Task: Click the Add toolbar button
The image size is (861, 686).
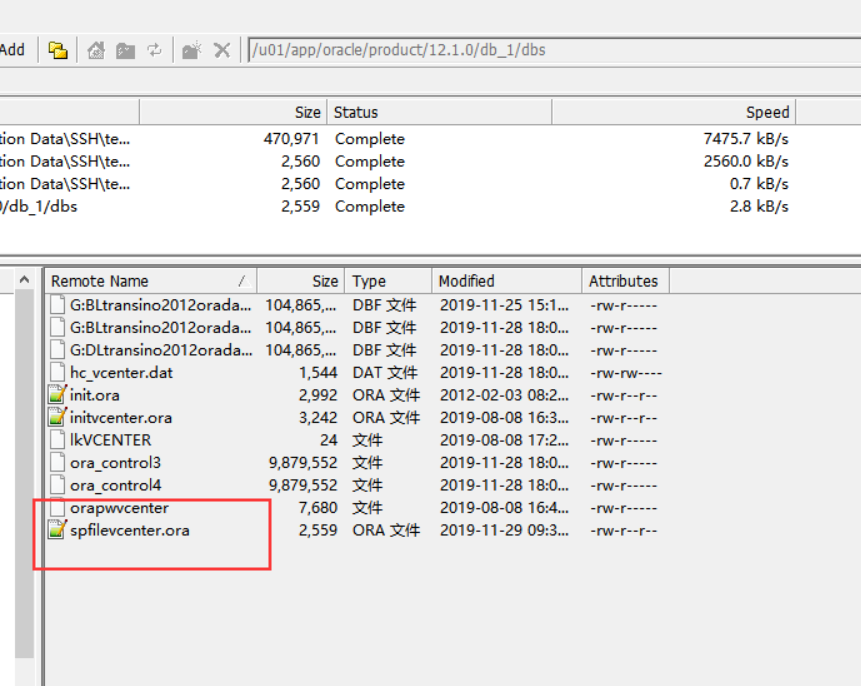Action: tap(13, 50)
